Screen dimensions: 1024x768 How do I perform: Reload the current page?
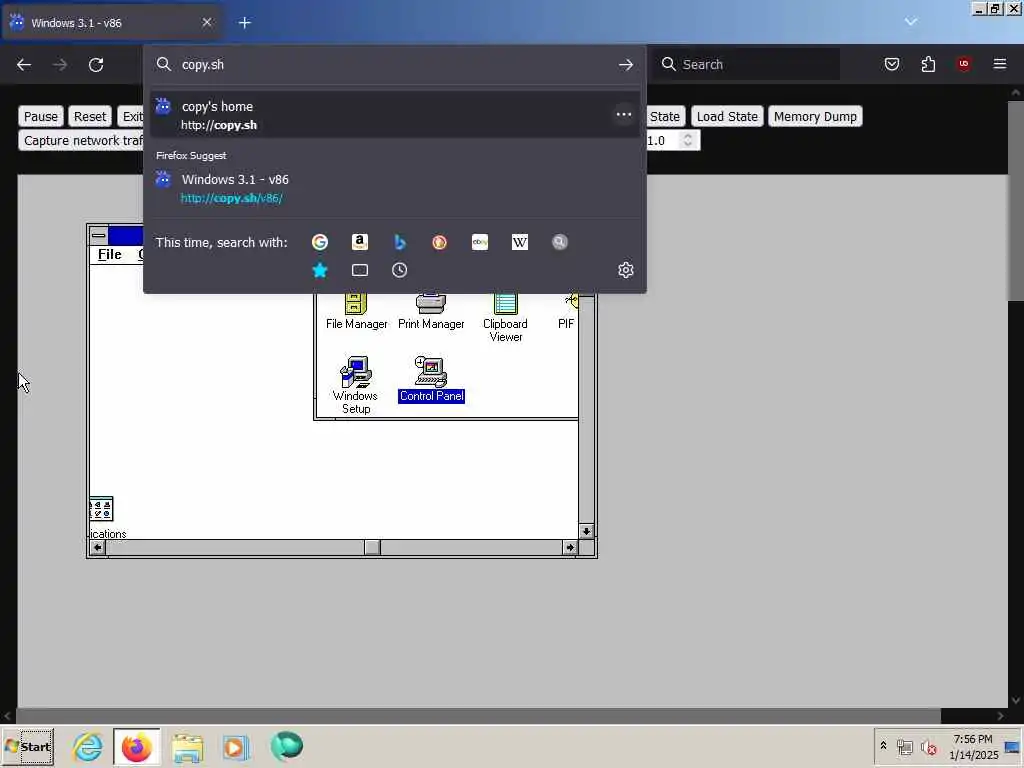[x=96, y=65]
